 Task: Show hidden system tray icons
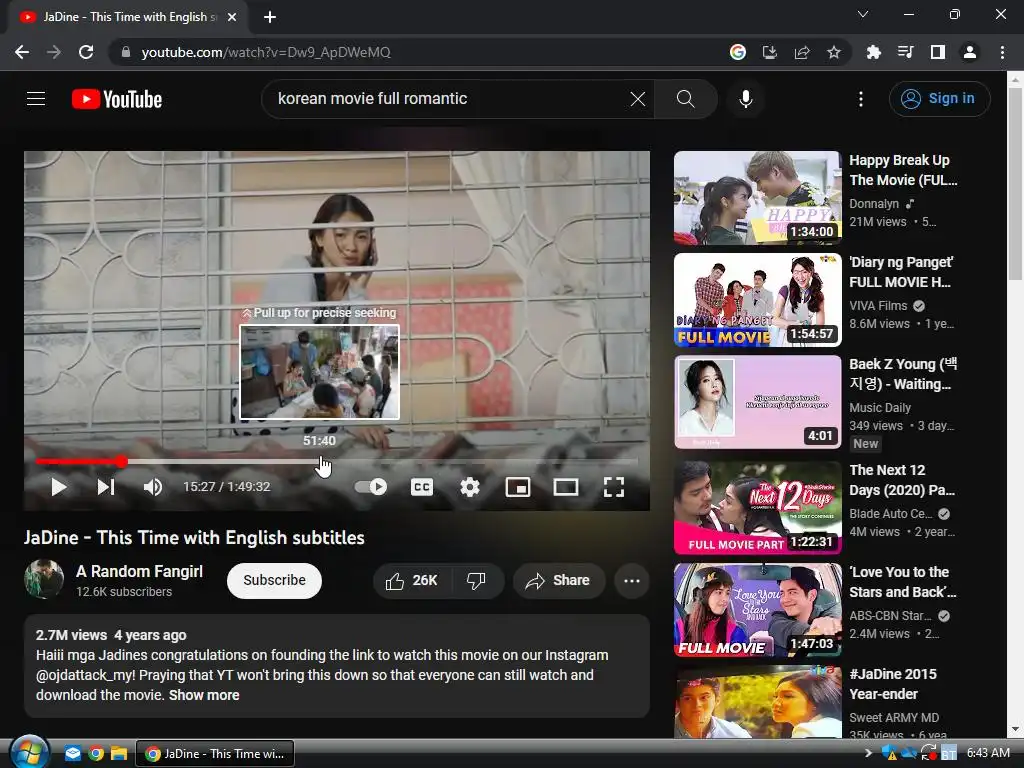(868, 753)
